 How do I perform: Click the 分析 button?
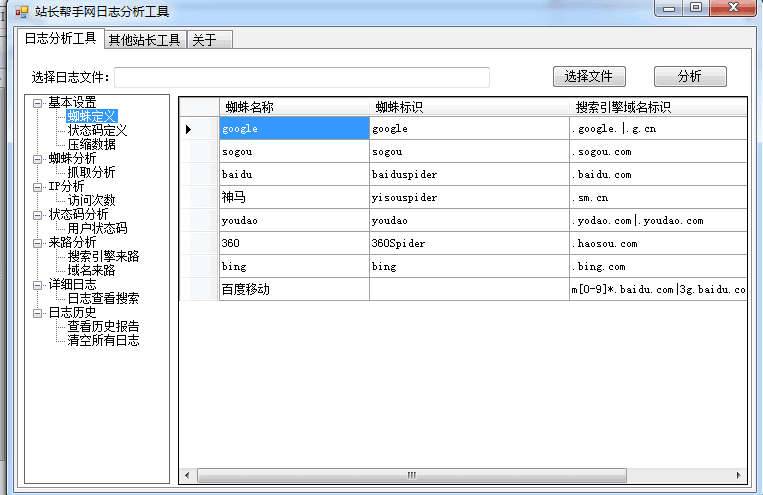(x=689, y=77)
